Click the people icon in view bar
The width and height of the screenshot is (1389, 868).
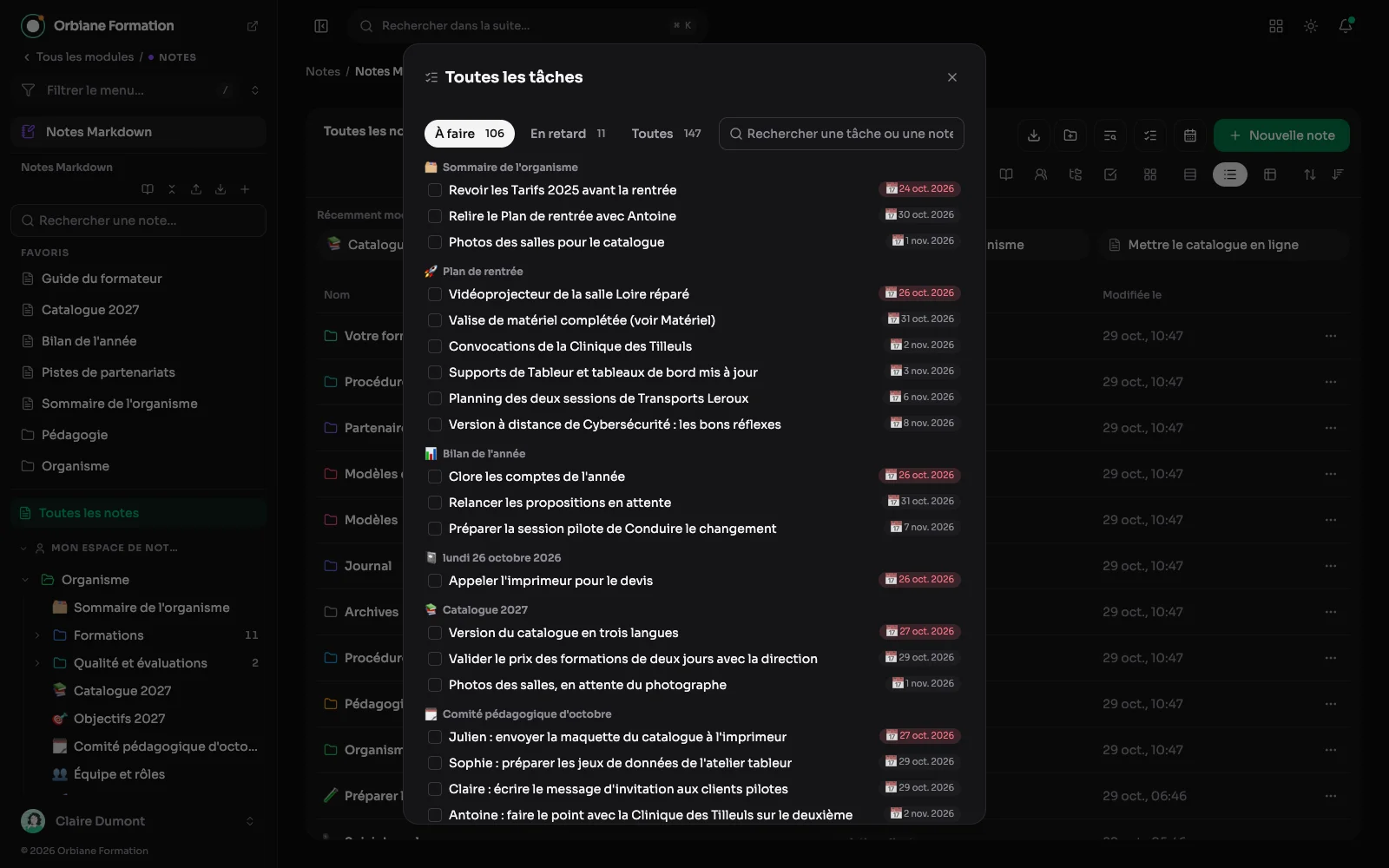click(1041, 174)
